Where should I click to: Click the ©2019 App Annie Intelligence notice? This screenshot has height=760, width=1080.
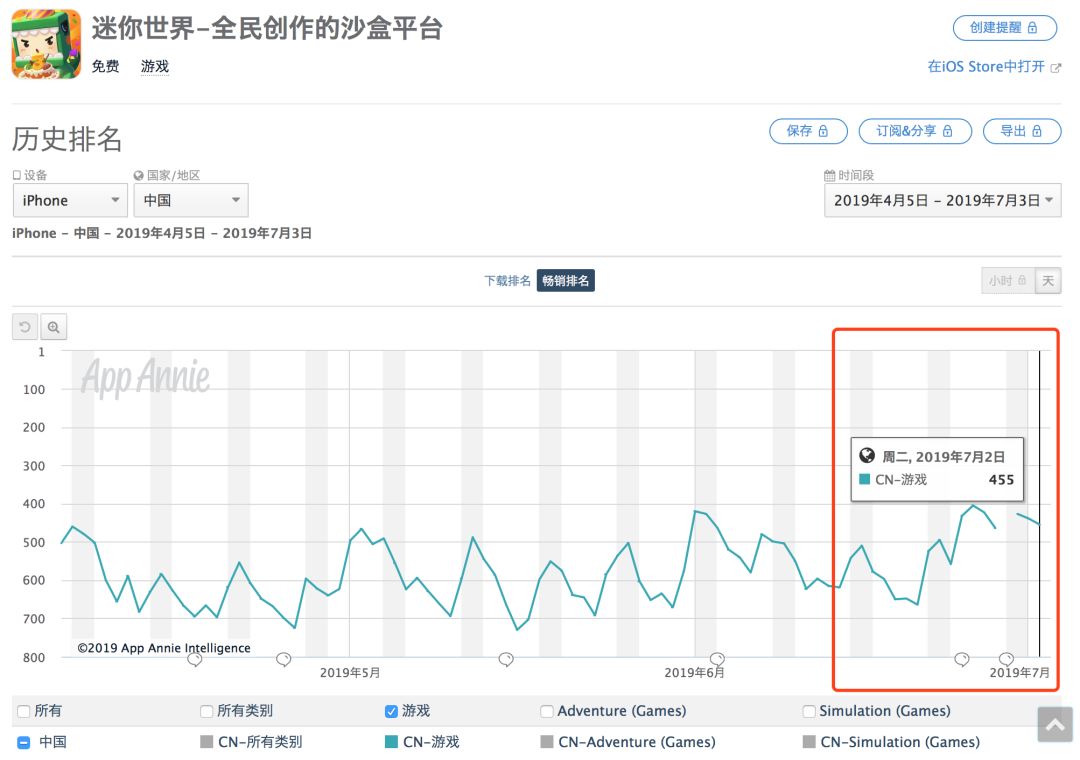click(164, 648)
